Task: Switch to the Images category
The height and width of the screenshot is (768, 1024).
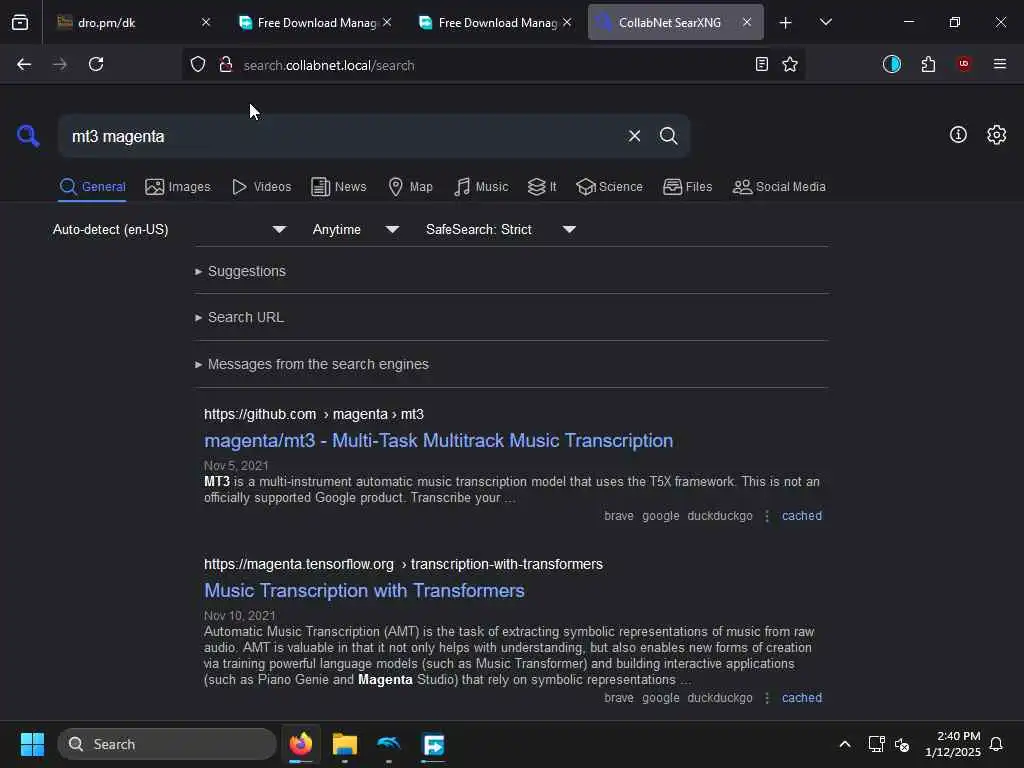Action: point(178,187)
